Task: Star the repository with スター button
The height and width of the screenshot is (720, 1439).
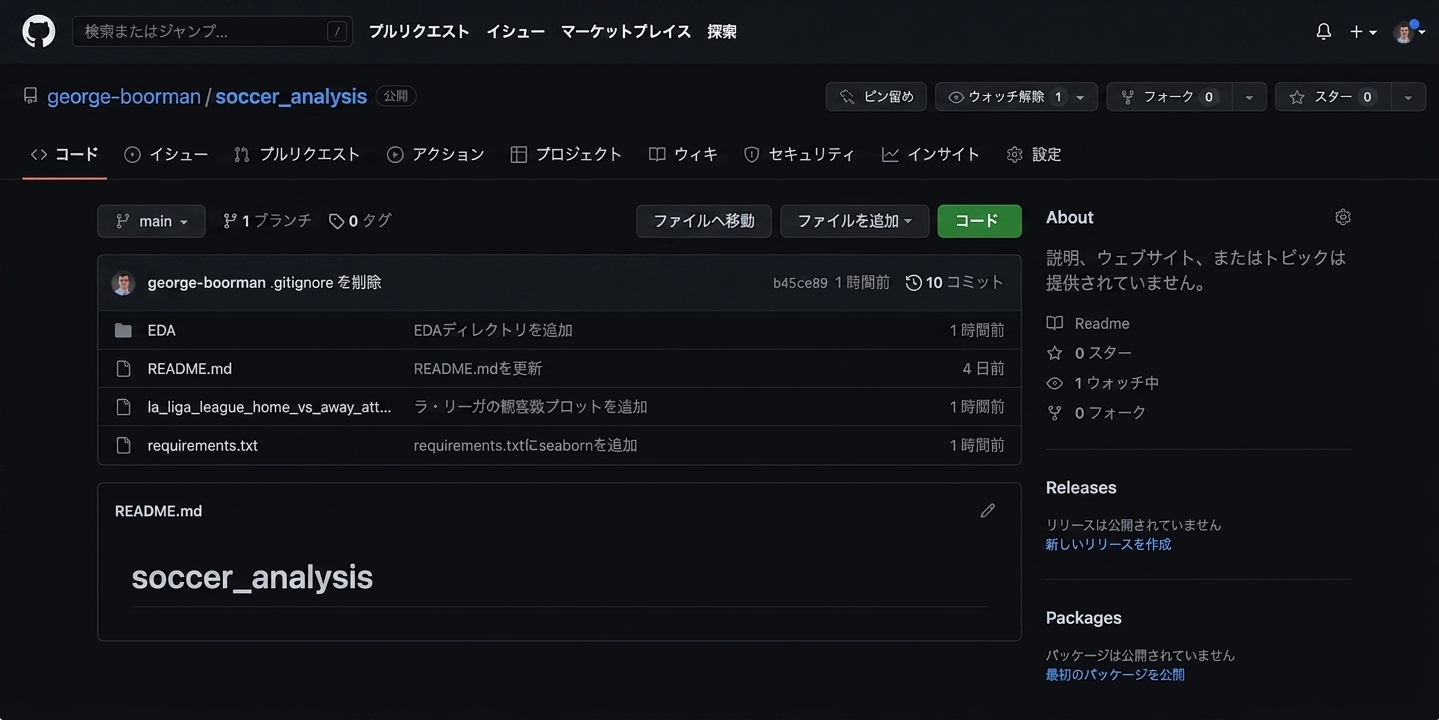Action: pyautogui.click(x=1332, y=97)
